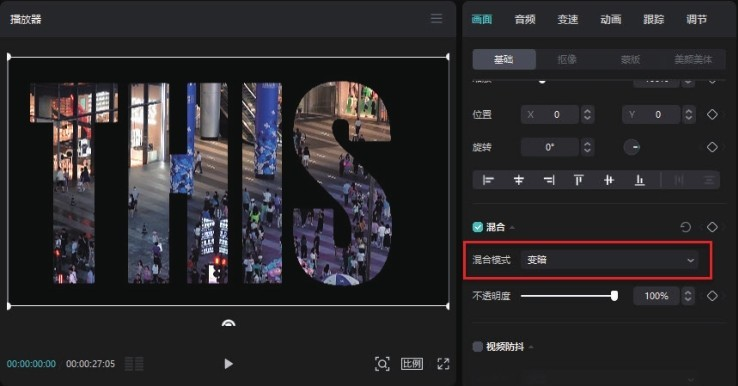Screen dimensions: 738x386
Task: Adjust the 不透明度 slider handle
Action: [614, 296]
